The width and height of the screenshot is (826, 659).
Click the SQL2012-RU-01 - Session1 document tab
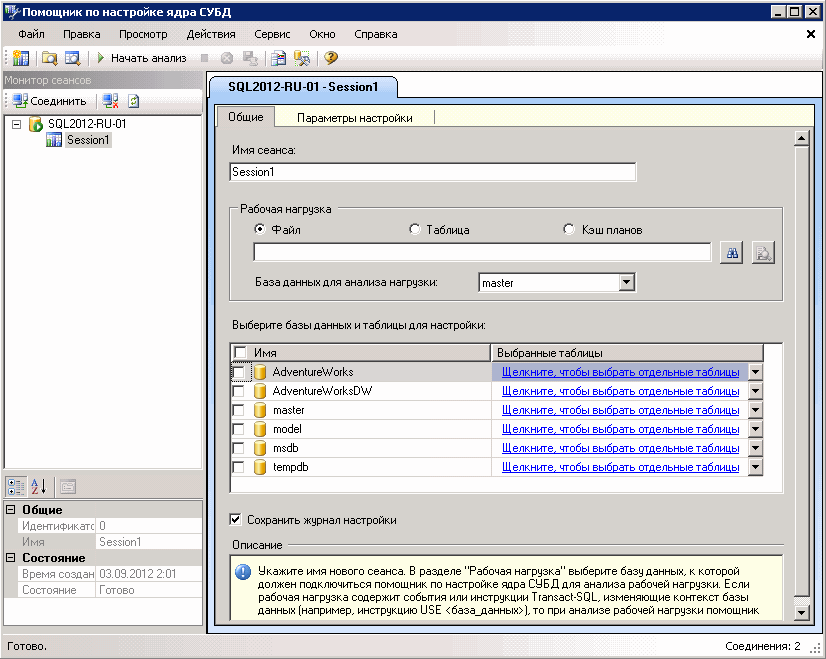pyautogui.click(x=303, y=87)
